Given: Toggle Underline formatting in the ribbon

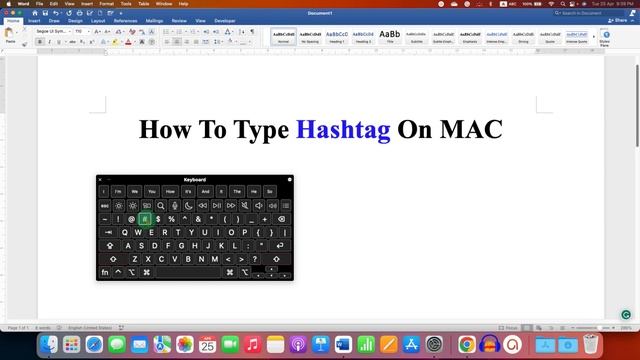Looking at the screenshot, I should (x=59, y=42).
